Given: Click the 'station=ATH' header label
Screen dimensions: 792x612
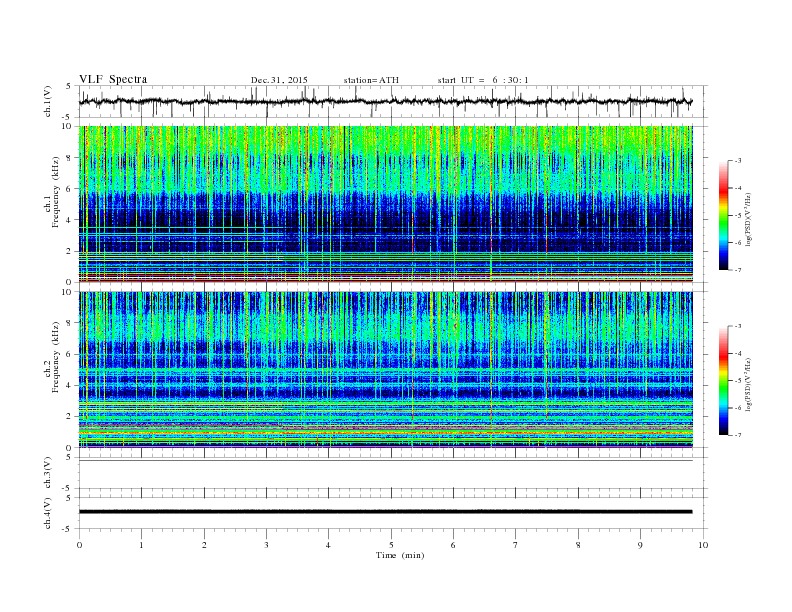Looking at the screenshot, I should [371, 80].
